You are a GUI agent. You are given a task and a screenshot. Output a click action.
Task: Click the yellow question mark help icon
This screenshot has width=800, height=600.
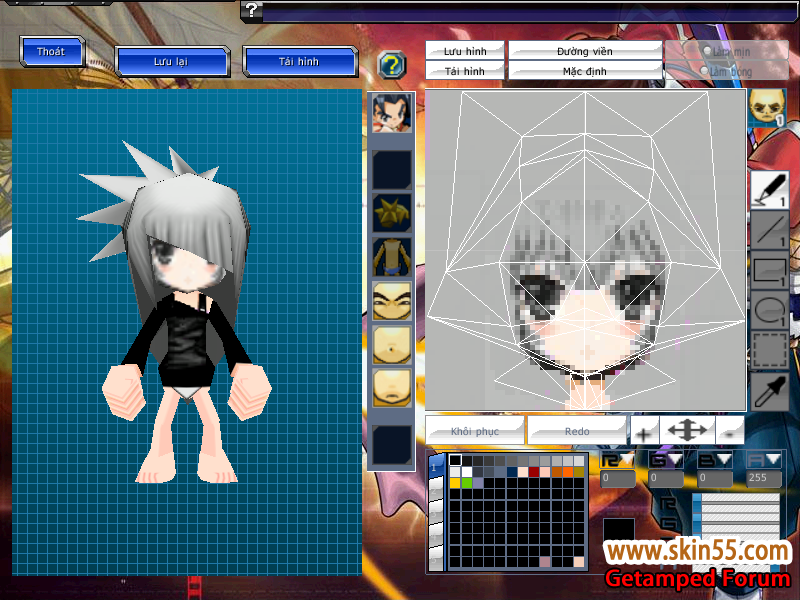[392, 65]
